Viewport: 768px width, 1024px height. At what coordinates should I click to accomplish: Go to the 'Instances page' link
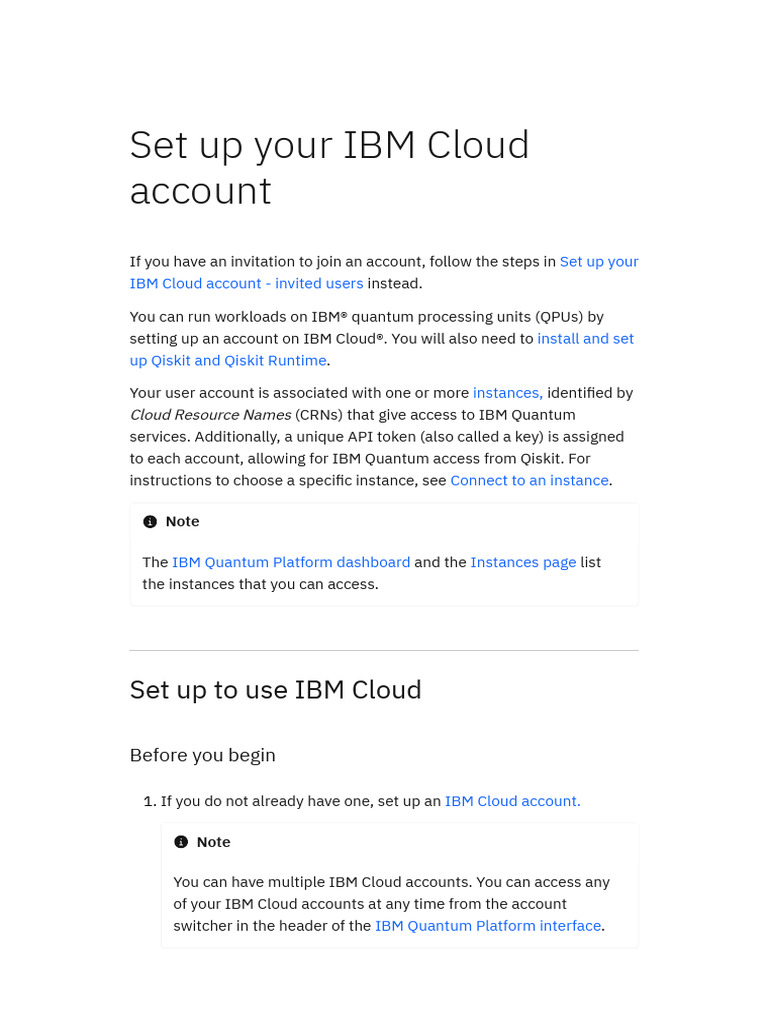523,562
